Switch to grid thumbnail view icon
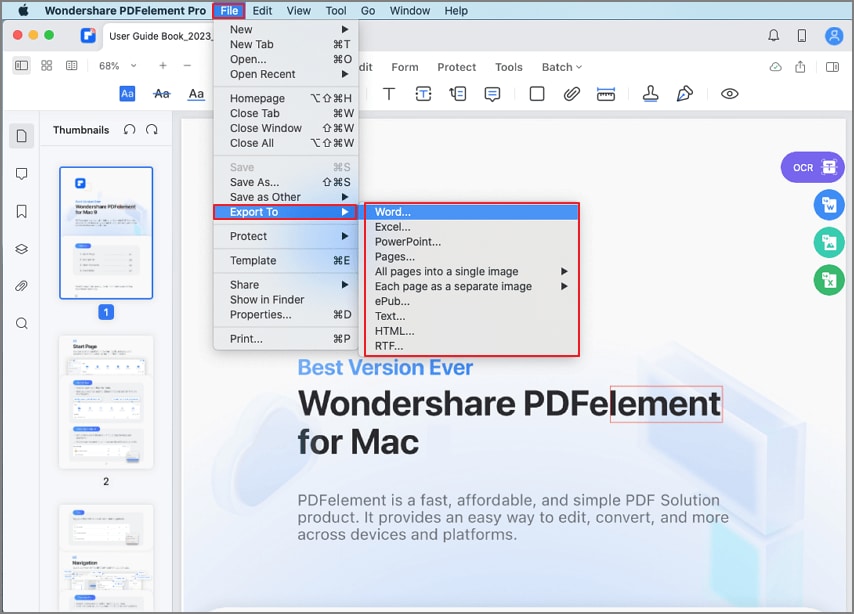Screen dimensions: 854x614 pos(47,65)
